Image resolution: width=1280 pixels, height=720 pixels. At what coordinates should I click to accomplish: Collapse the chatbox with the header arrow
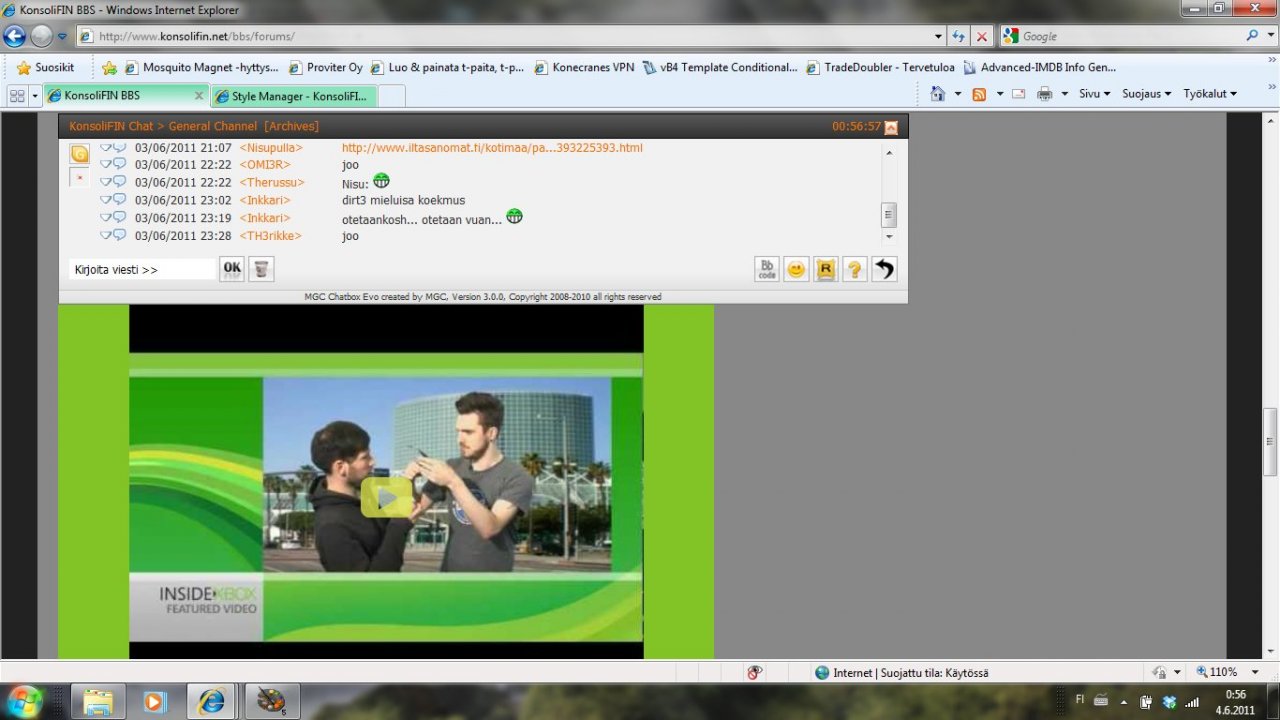[891, 127]
